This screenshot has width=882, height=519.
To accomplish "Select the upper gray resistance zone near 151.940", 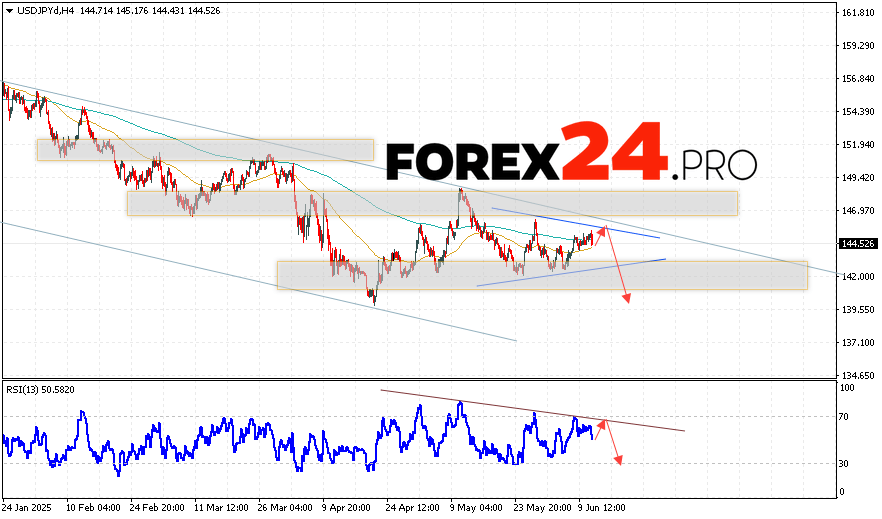I will tap(205, 150).
